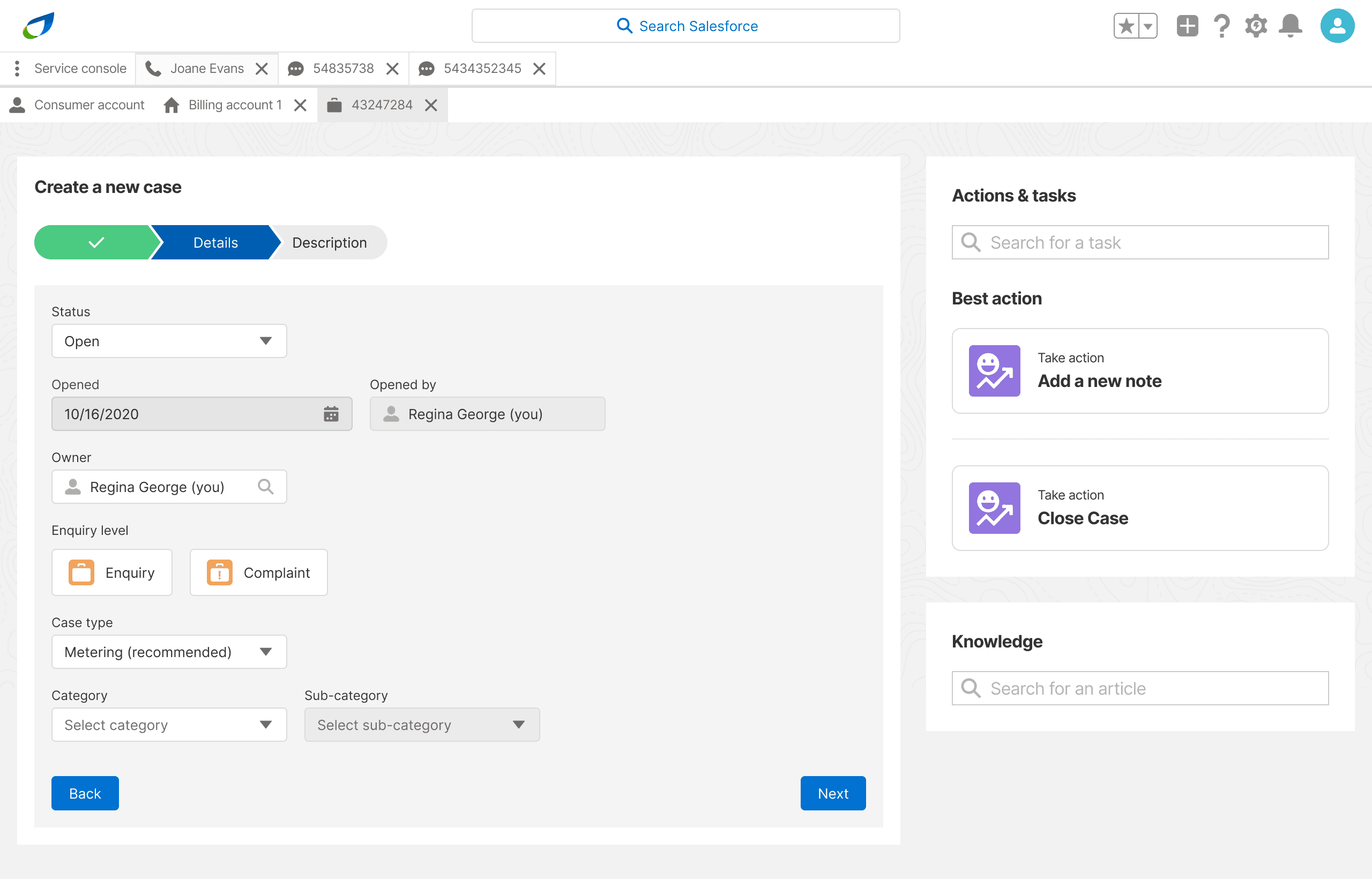
Task: Click the Back button
Action: 85,793
